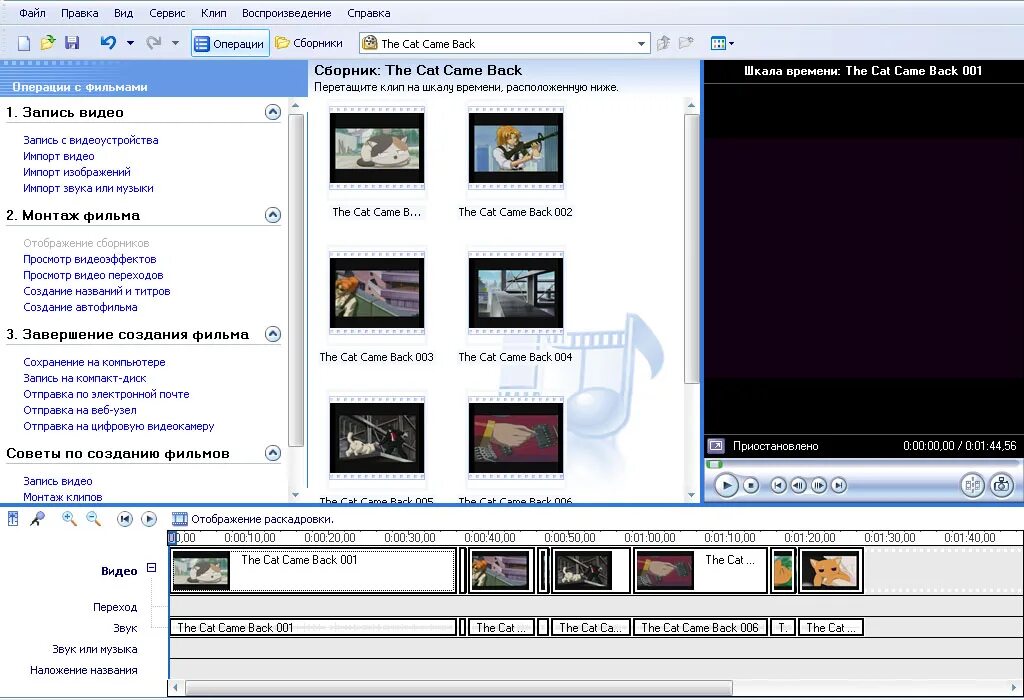Click Запись с видеоустройства link
This screenshot has height=700, width=1024.
[91, 140]
